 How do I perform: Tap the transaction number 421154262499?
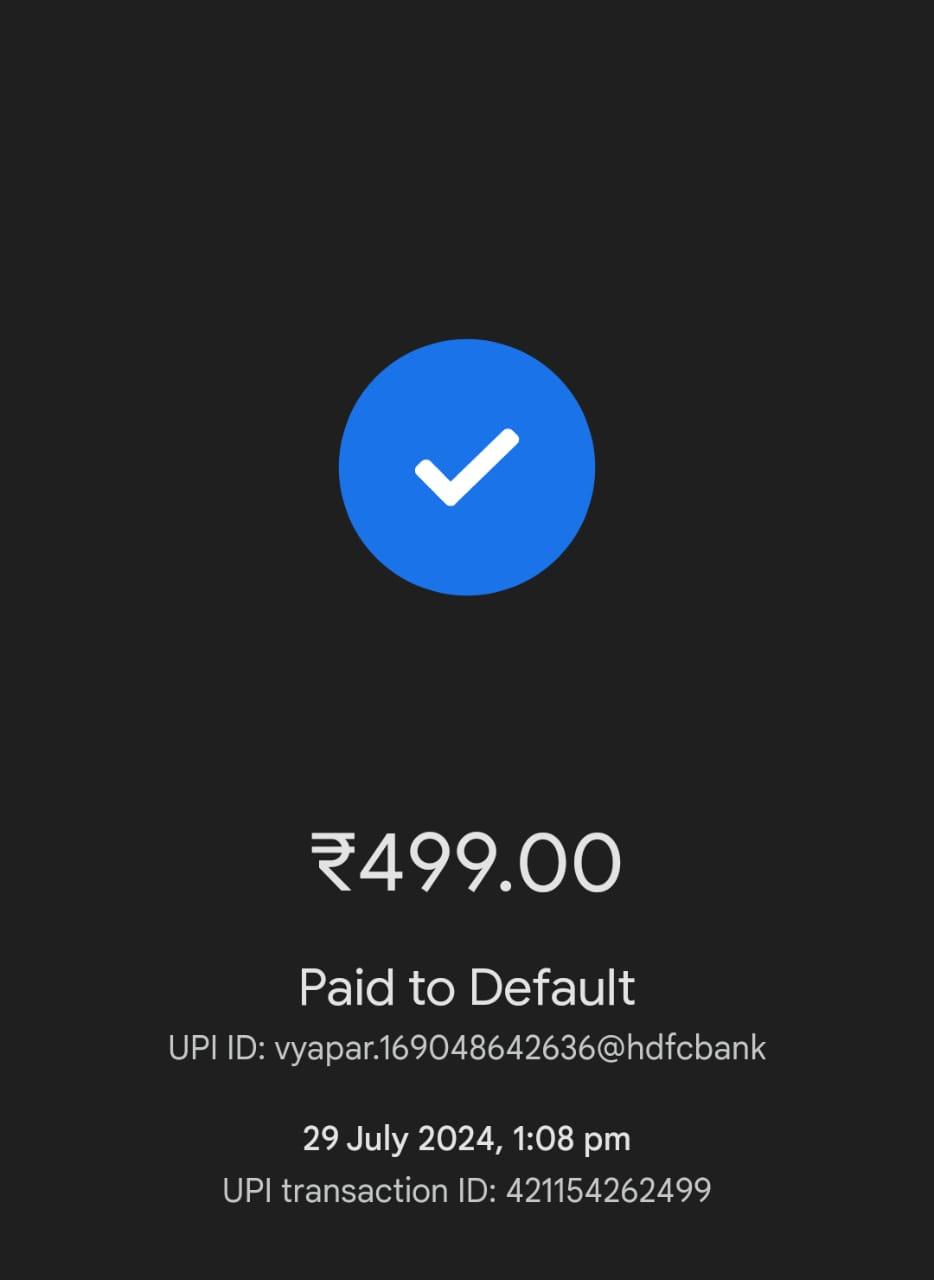pyautogui.click(x=609, y=1191)
